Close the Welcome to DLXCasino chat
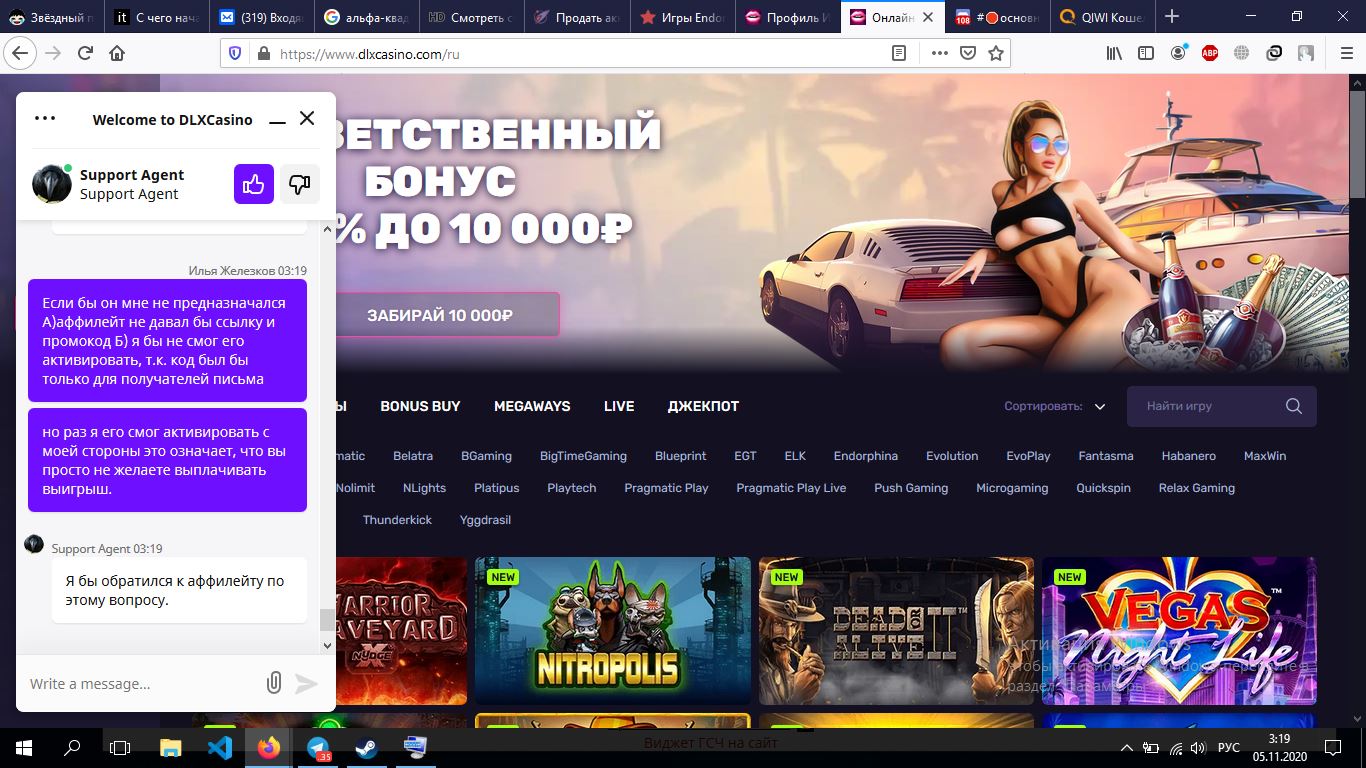The image size is (1366, 768). (x=307, y=118)
